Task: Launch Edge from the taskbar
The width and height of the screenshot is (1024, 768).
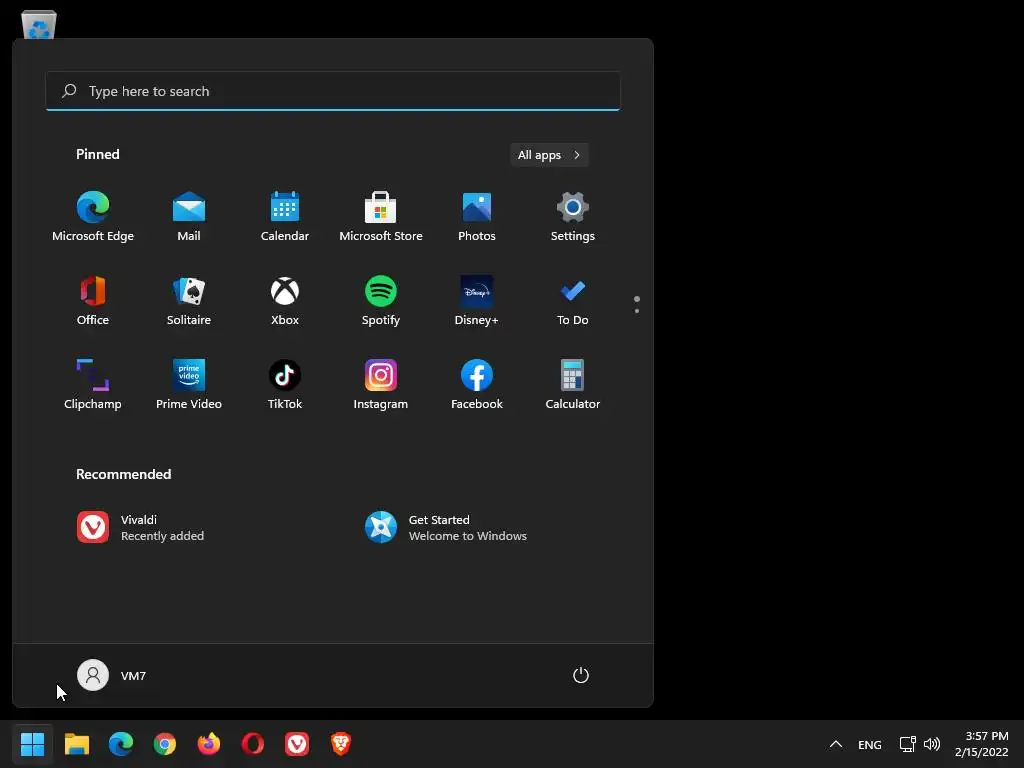Action: [x=121, y=744]
